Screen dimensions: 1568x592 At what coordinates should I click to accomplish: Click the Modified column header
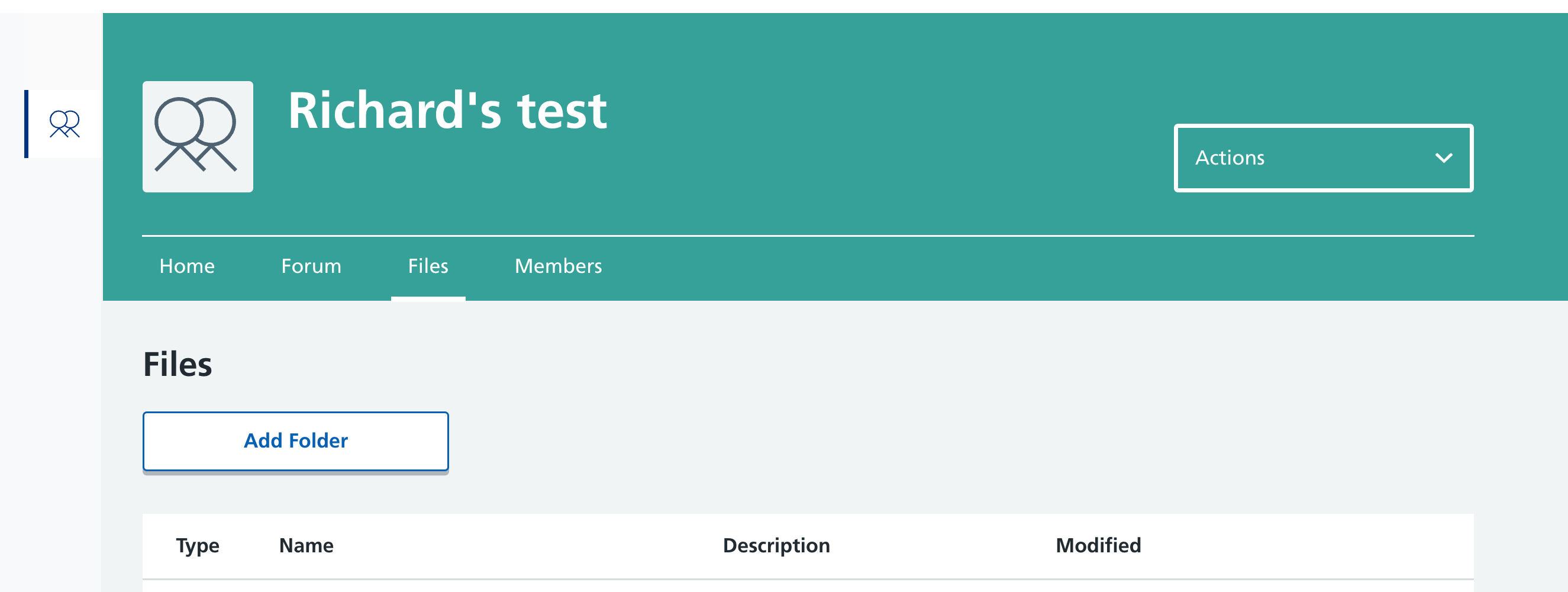pos(1098,545)
